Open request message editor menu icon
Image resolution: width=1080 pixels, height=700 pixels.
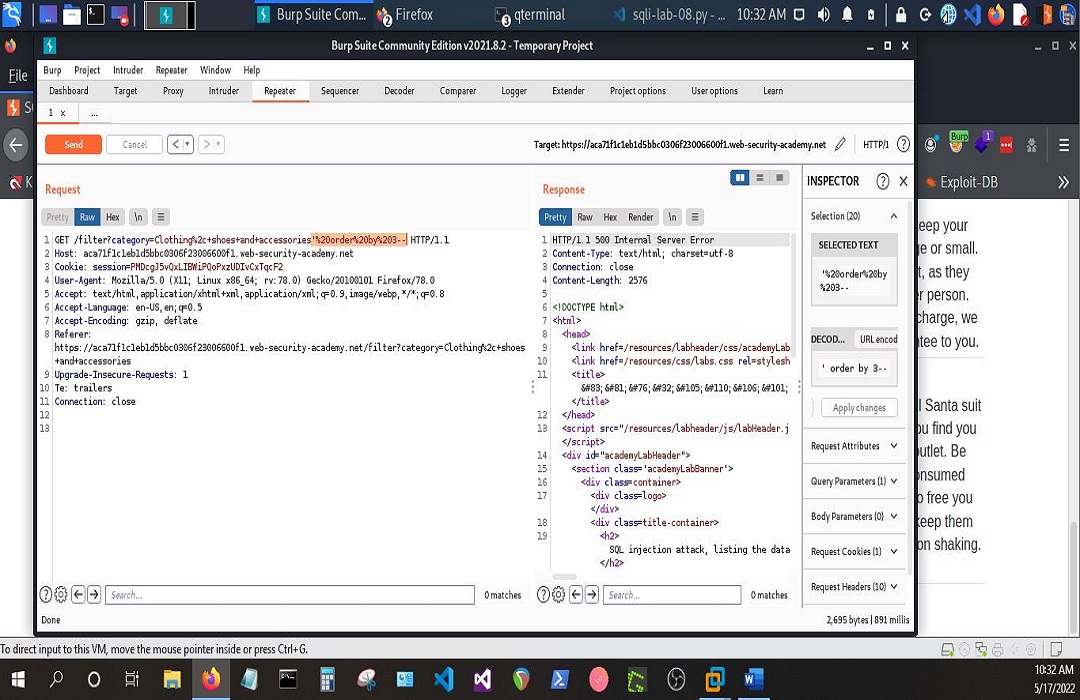pyautogui.click(x=160, y=217)
